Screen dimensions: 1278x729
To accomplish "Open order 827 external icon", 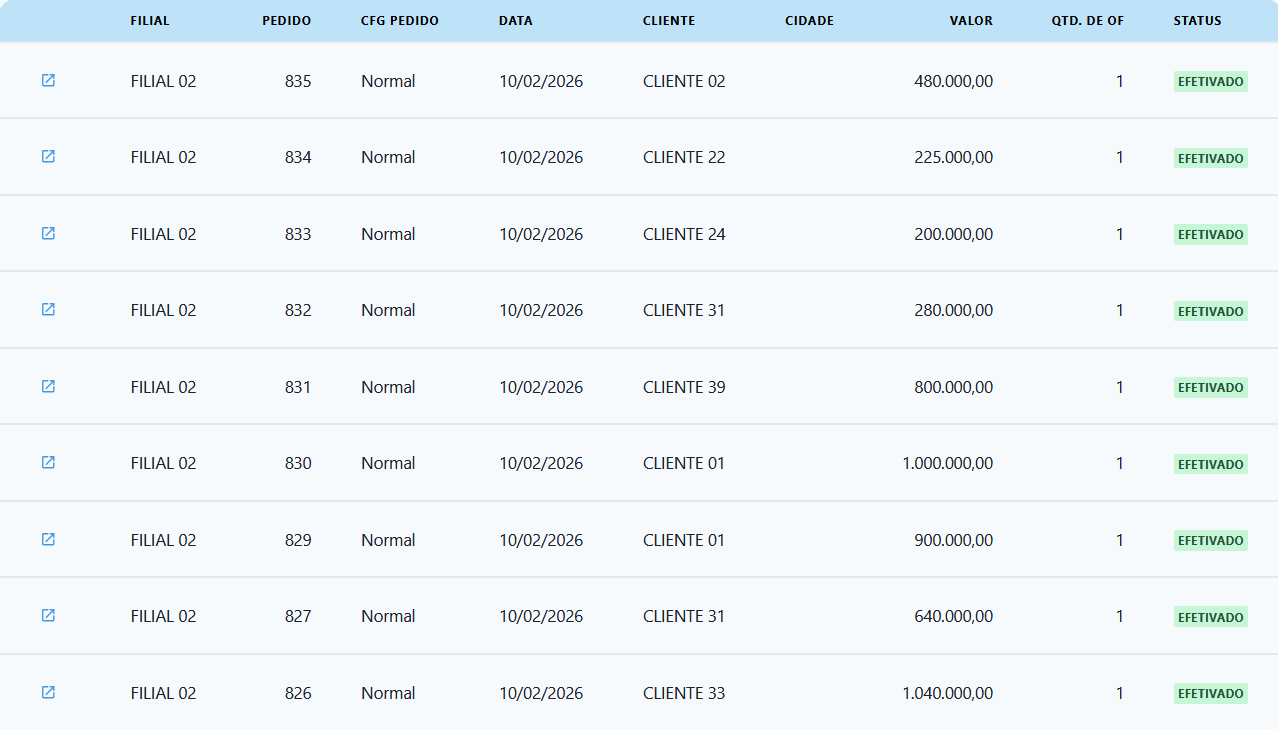I will (48, 615).
